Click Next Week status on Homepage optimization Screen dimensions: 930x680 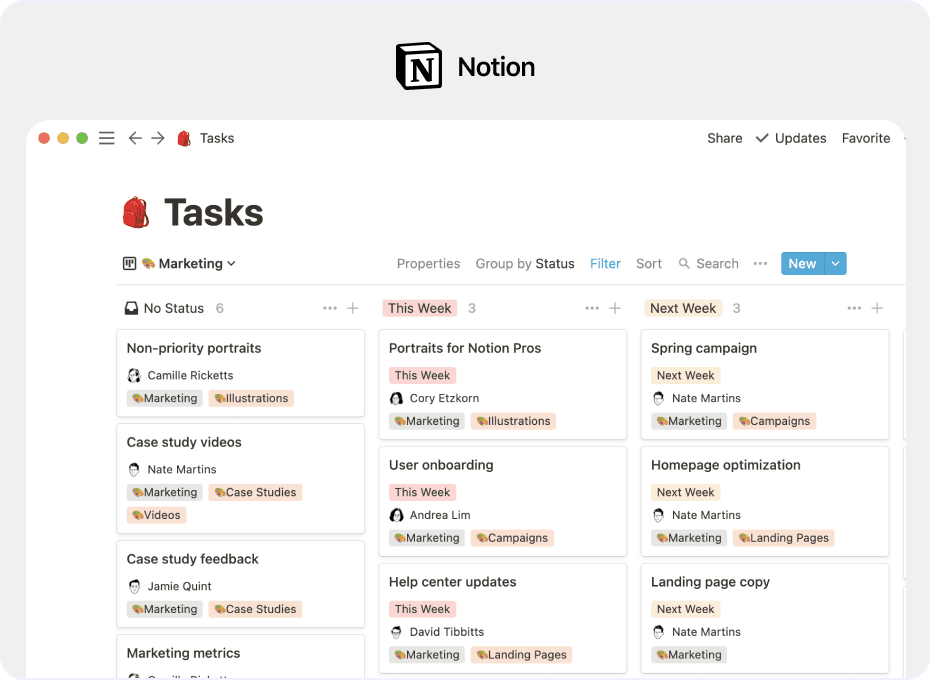click(x=685, y=492)
